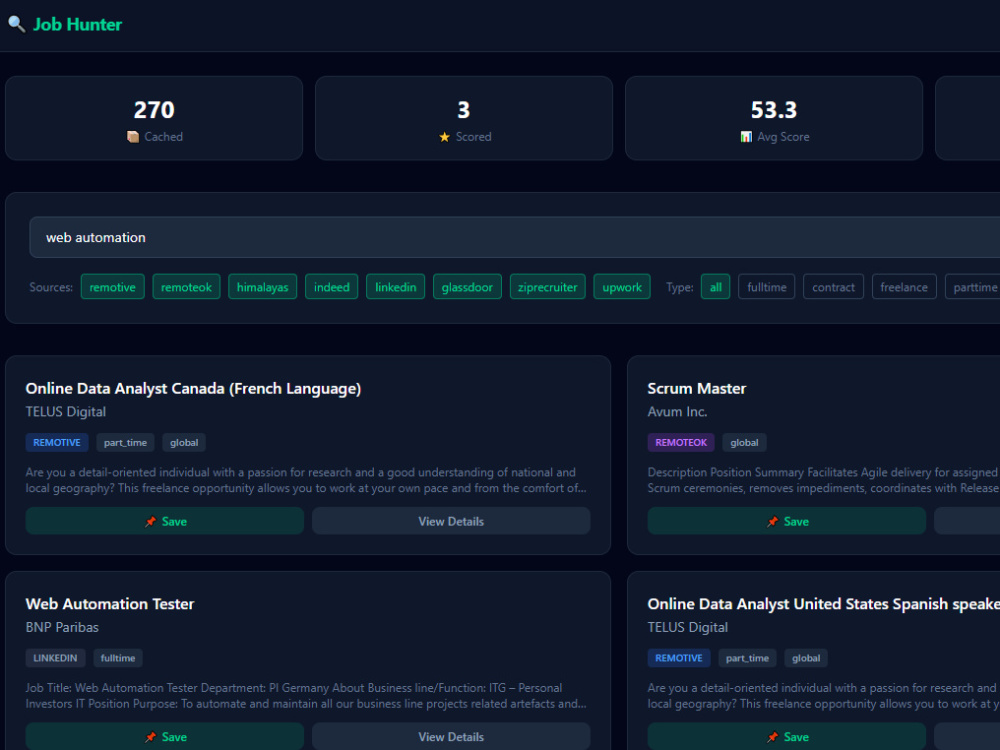Click global tag on Canada analyst card
This screenshot has width=1000, height=750.
[184, 443]
